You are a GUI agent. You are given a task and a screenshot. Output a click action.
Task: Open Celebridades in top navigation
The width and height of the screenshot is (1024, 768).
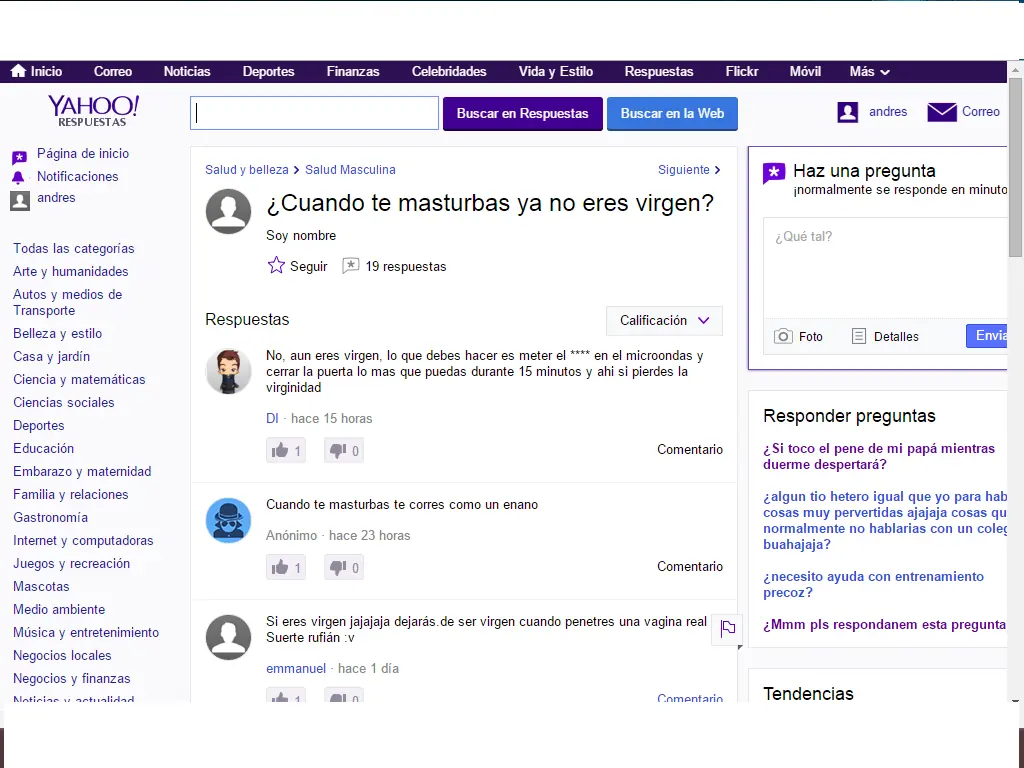pos(449,72)
